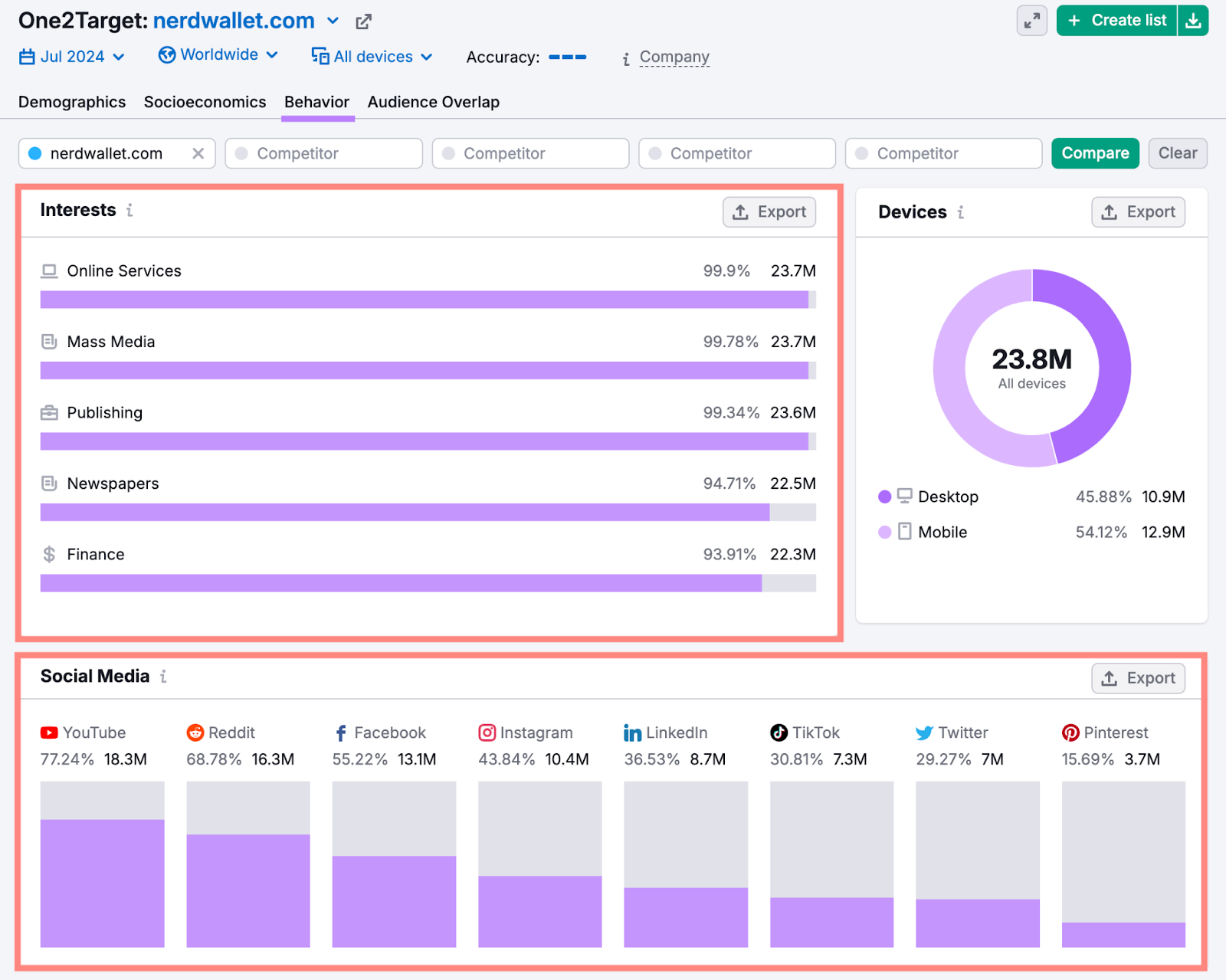
Task: Expand the nerdwallet.com domain dropdown
Action: 333,21
